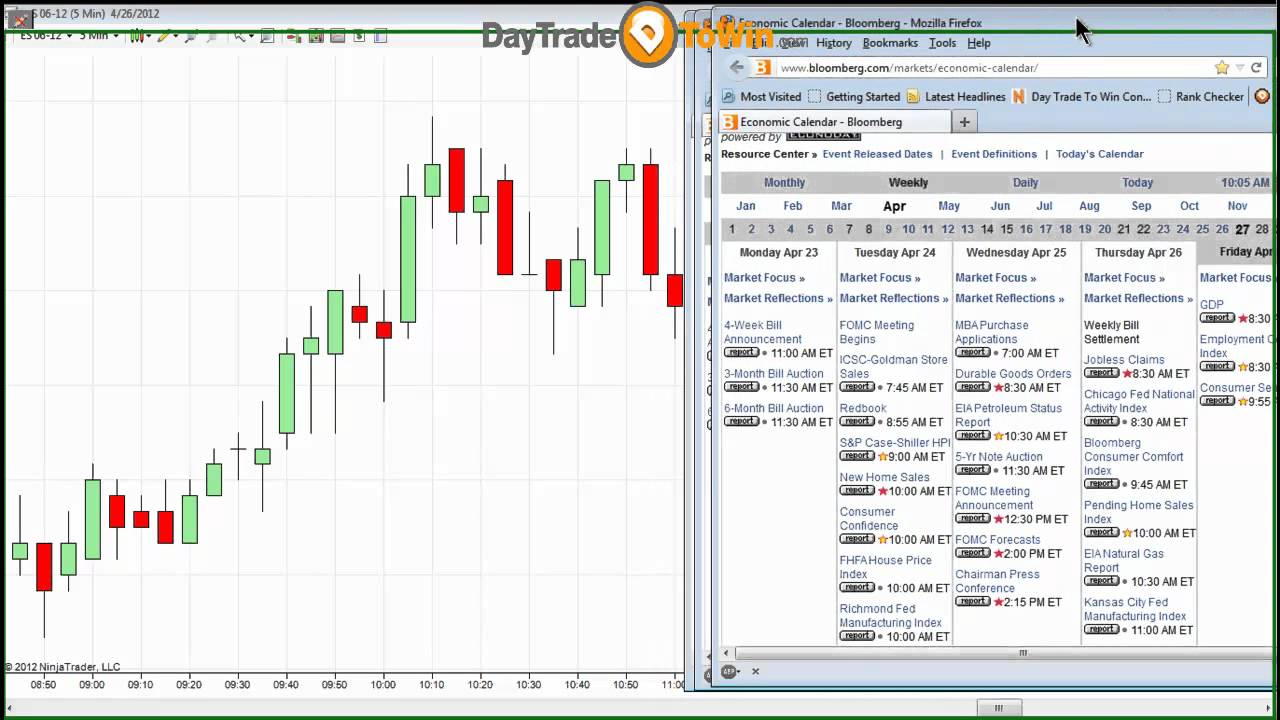Click the reload page icon in Firefox
The height and width of the screenshot is (720, 1280).
click(x=1256, y=68)
